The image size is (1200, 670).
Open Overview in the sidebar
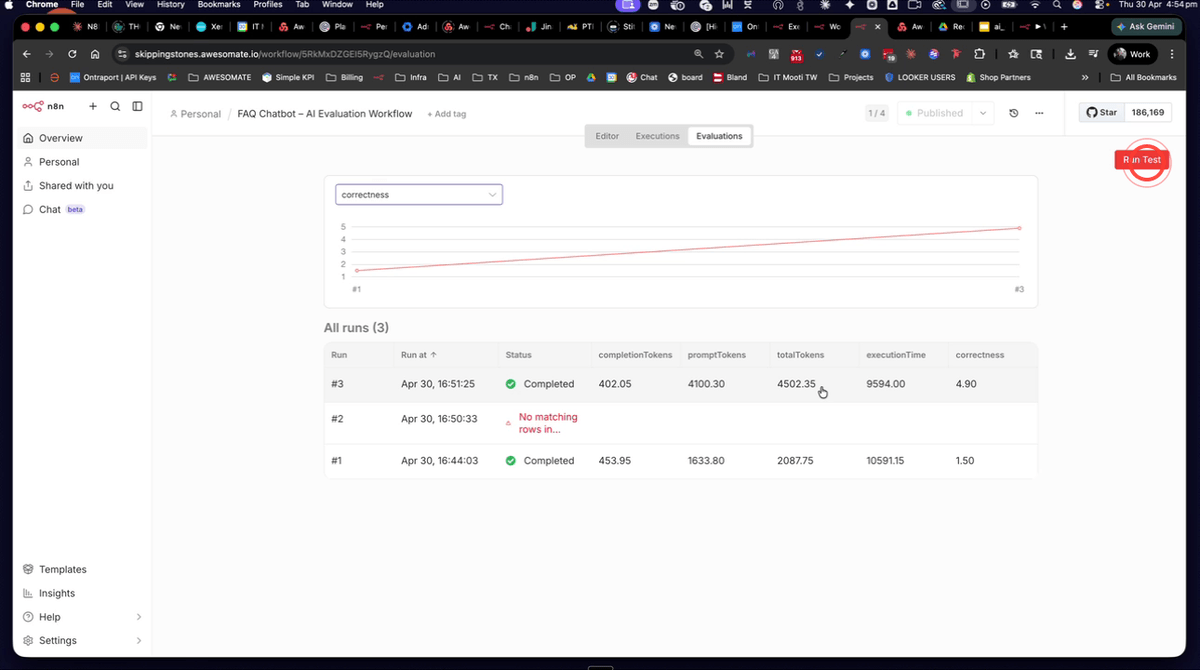coord(82,138)
